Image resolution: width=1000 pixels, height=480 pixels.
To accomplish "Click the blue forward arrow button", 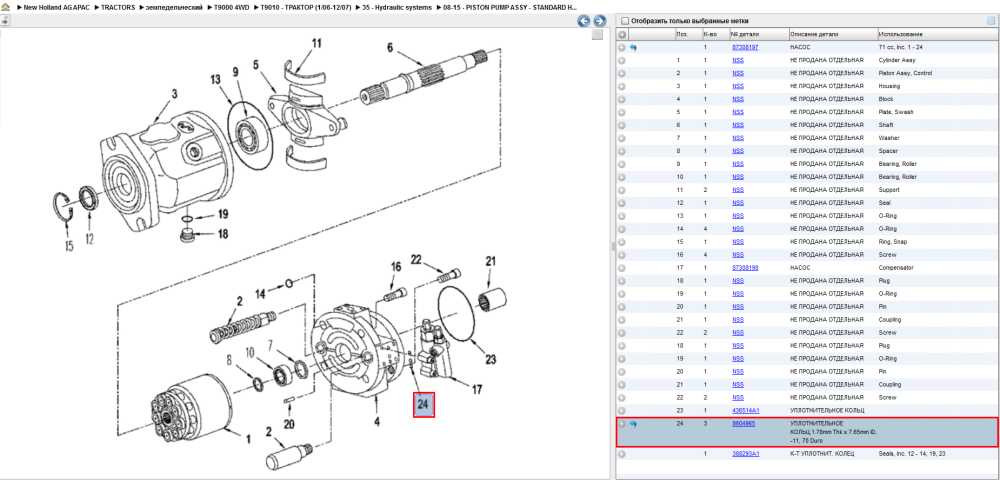I will point(599,21).
